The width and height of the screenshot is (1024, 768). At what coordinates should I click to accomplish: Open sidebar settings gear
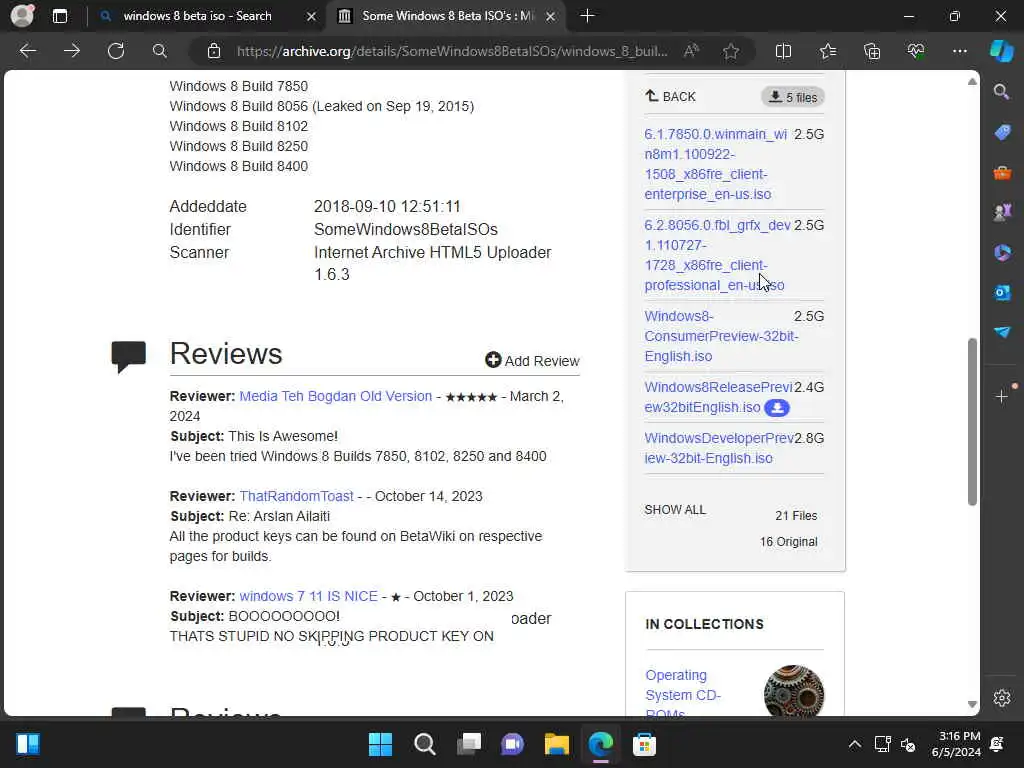pos(1002,698)
